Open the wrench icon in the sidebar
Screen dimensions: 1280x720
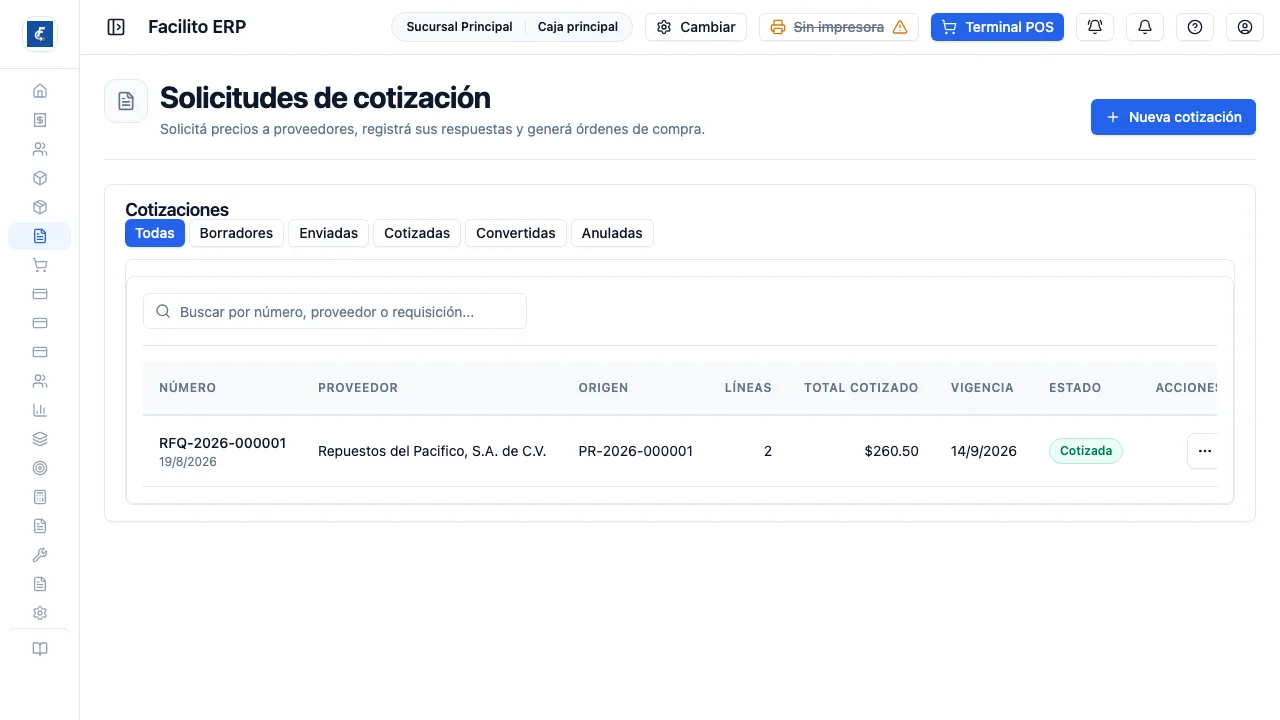point(40,555)
